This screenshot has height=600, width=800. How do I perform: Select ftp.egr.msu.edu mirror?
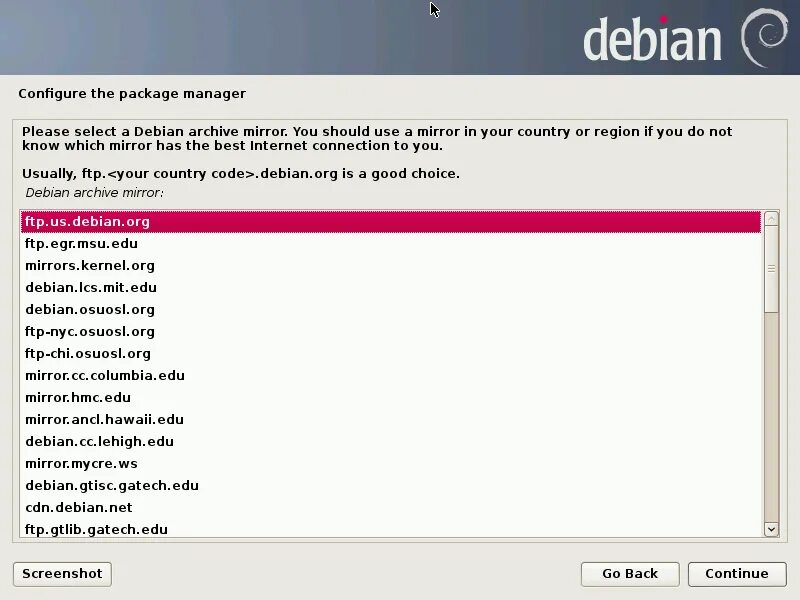coord(391,244)
